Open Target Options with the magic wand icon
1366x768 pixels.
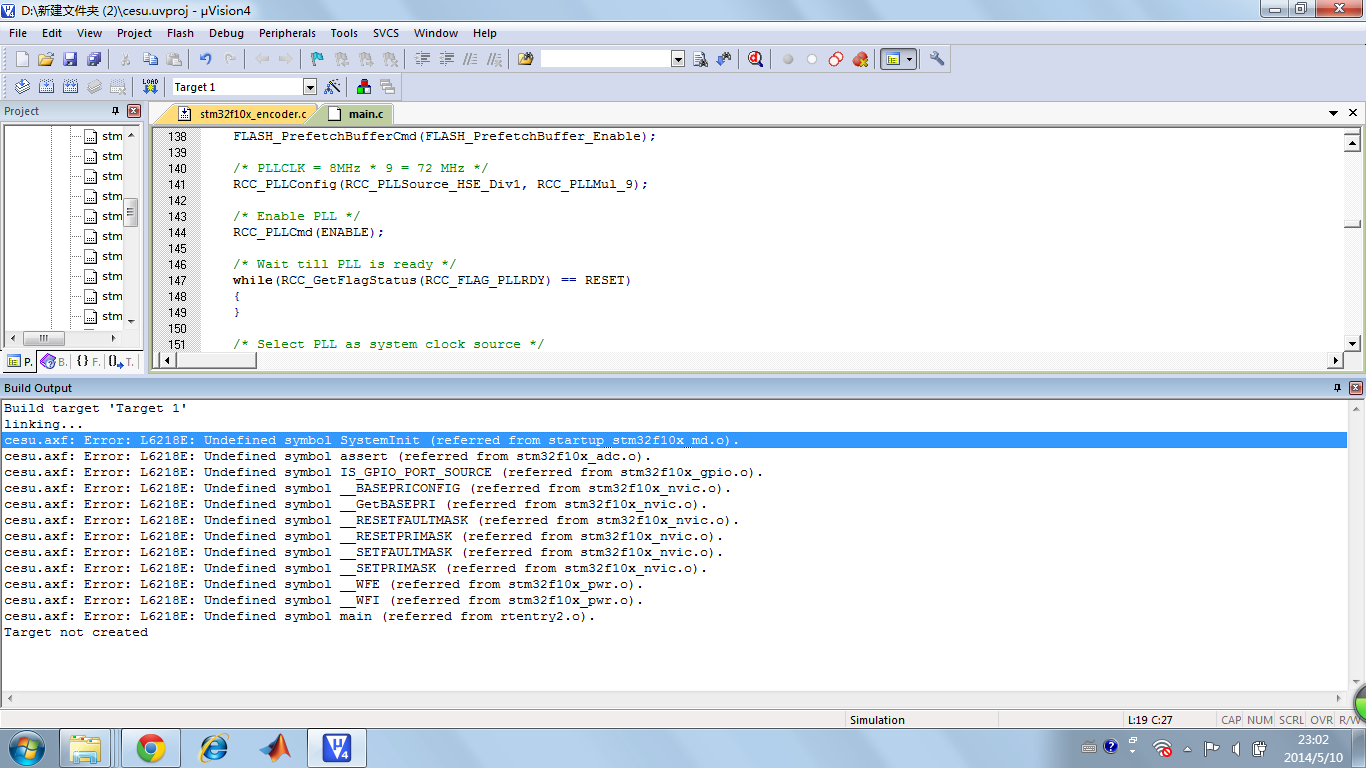(333, 87)
